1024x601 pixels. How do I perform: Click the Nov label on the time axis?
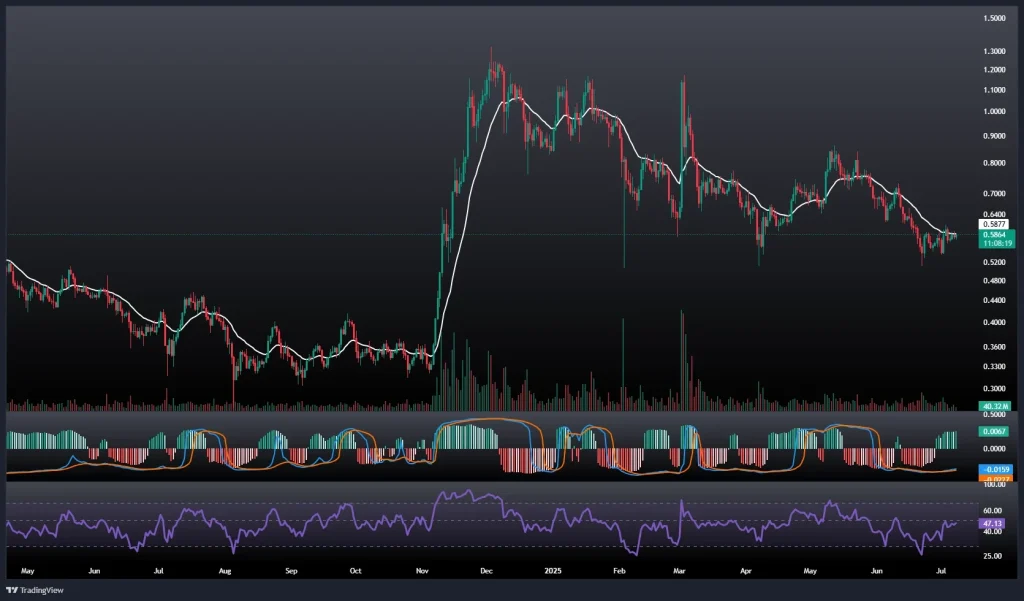pos(422,571)
